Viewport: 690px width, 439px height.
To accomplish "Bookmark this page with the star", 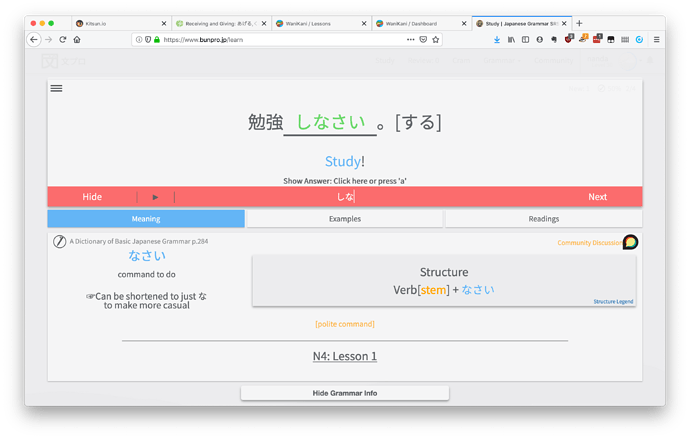I will (436, 40).
